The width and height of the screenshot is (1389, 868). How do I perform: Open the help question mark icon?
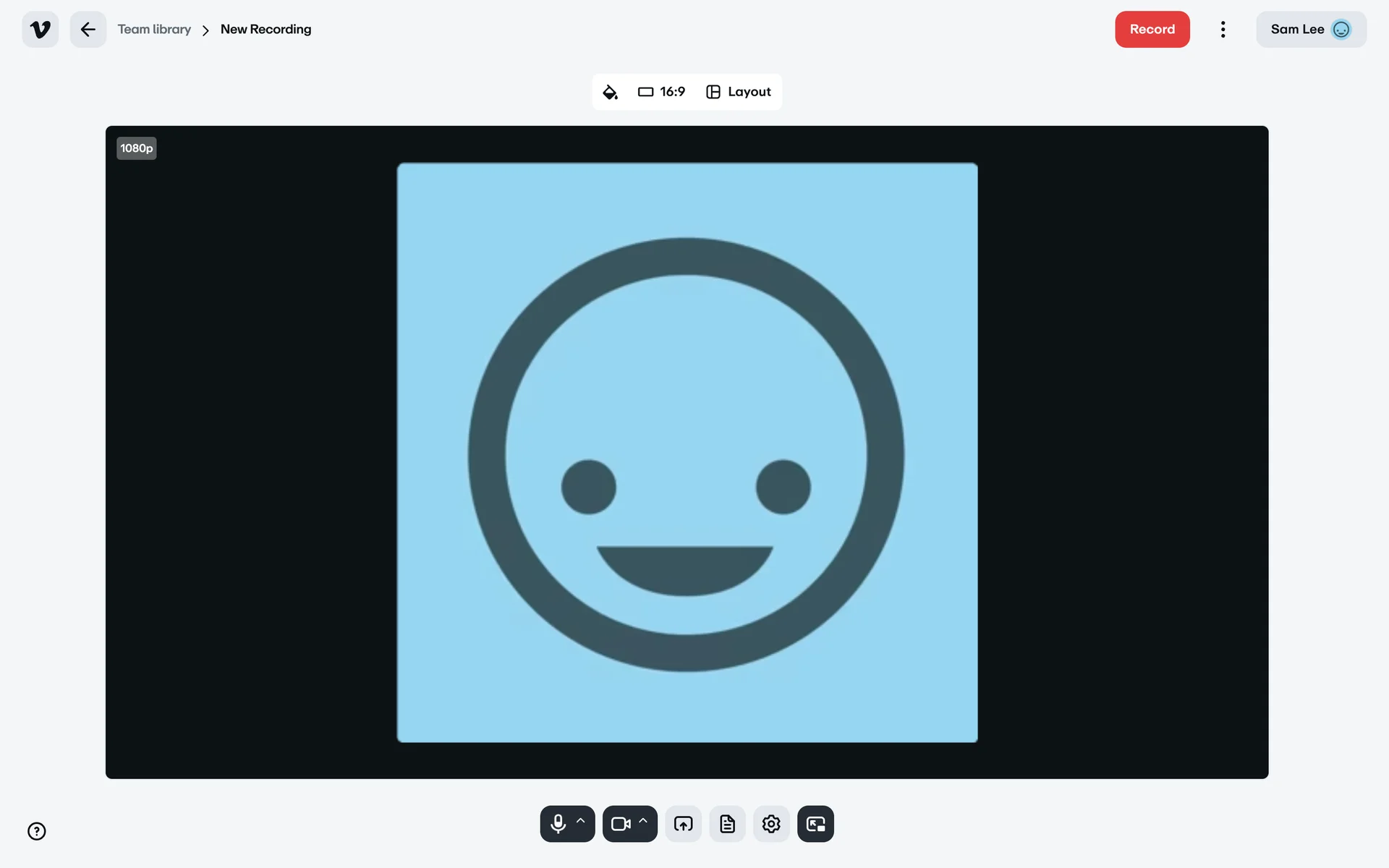click(x=37, y=831)
